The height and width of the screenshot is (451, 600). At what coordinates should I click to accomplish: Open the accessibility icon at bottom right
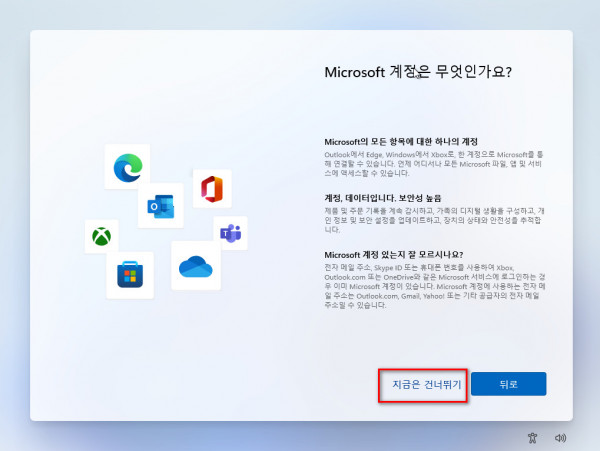click(532, 438)
